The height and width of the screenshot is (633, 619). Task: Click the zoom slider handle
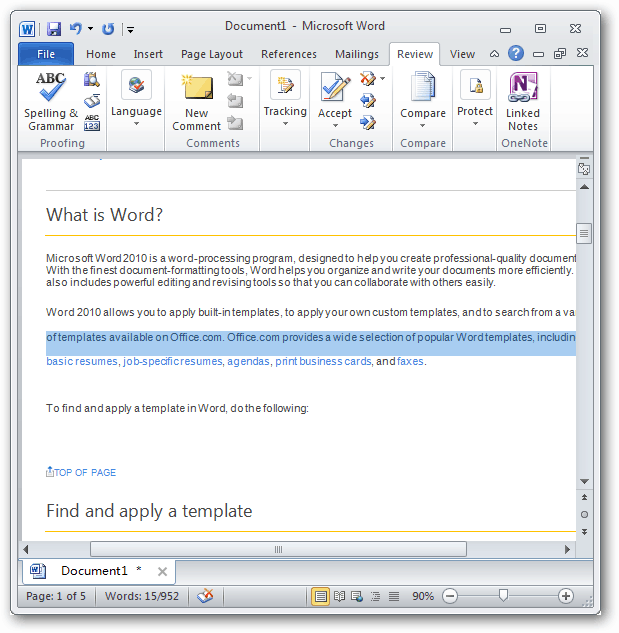[x=503, y=596]
